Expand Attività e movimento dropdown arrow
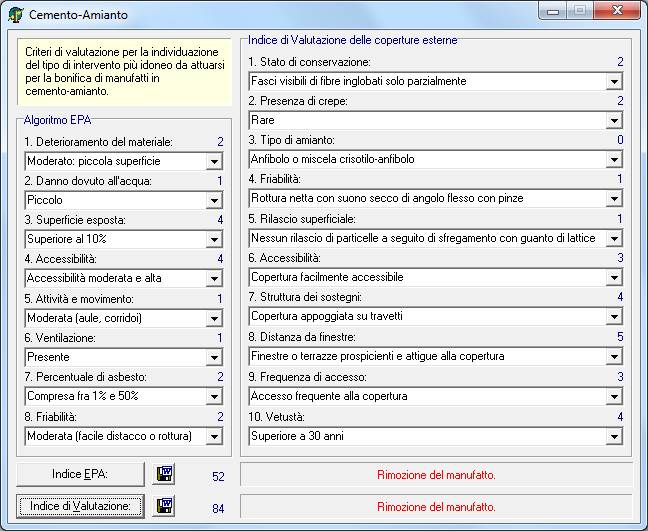 [214, 318]
